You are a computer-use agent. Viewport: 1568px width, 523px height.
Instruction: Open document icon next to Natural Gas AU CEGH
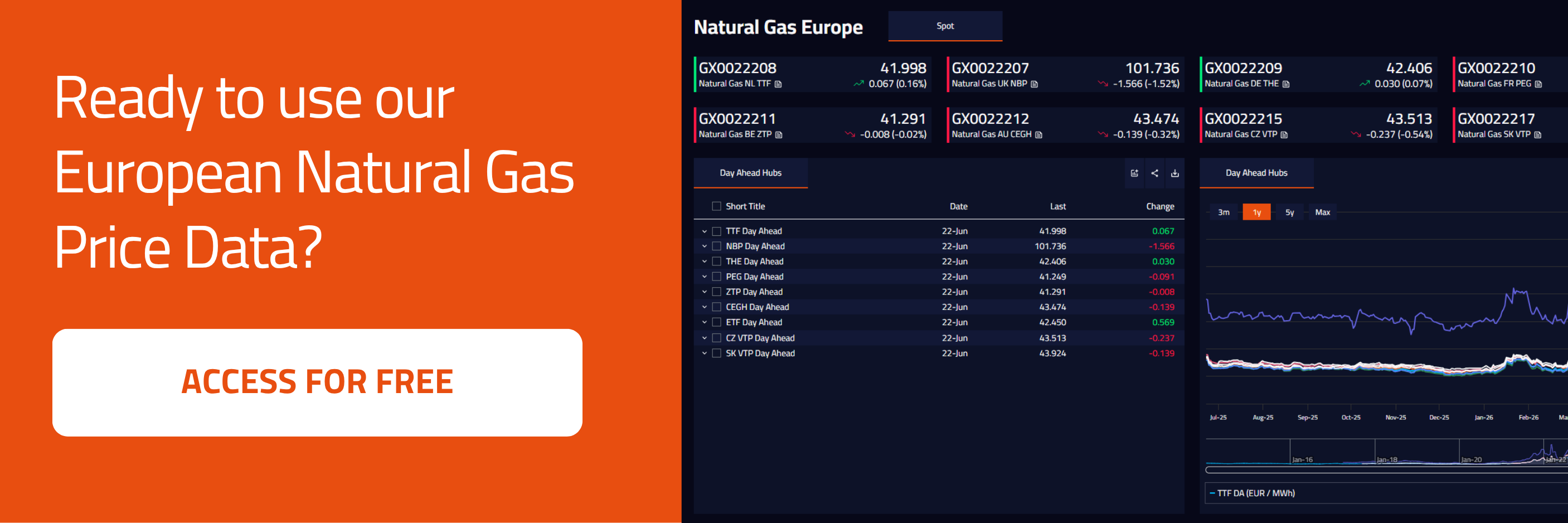click(x=1038, y=134)
